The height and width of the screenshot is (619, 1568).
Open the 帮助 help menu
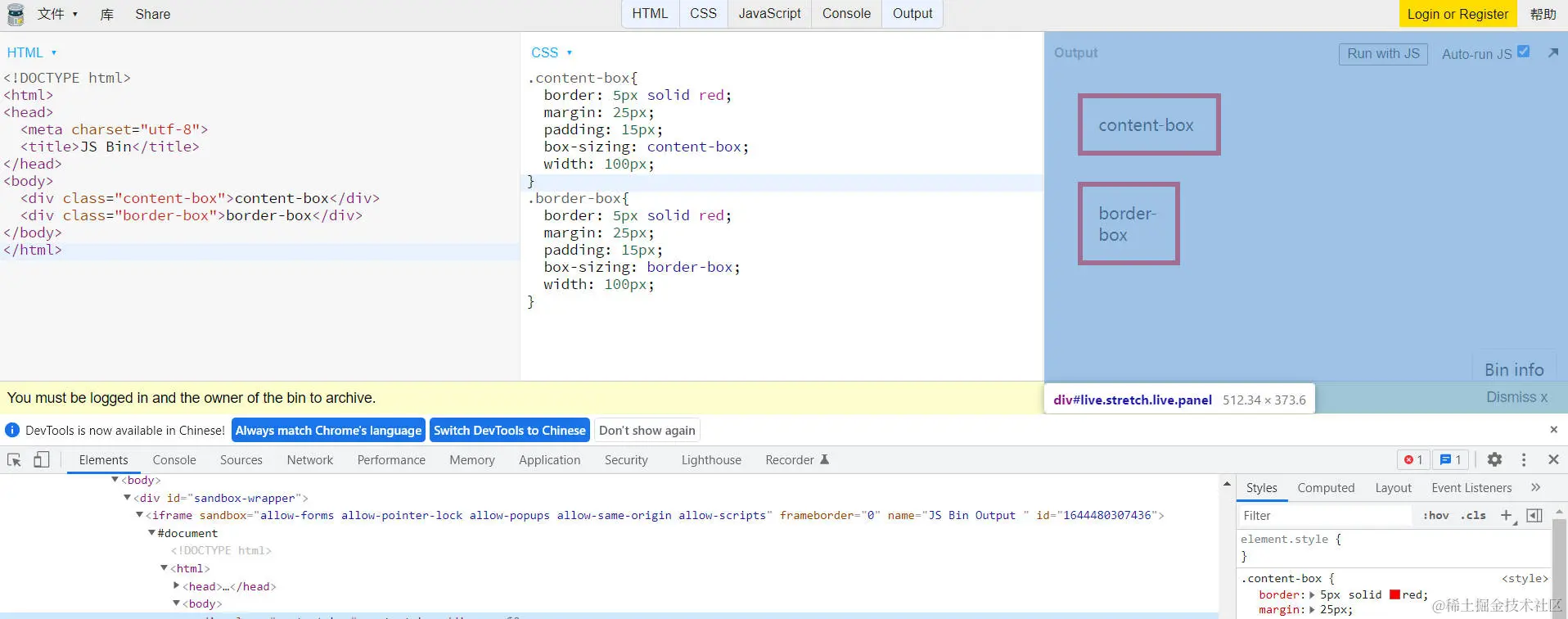pos(1543,14)
